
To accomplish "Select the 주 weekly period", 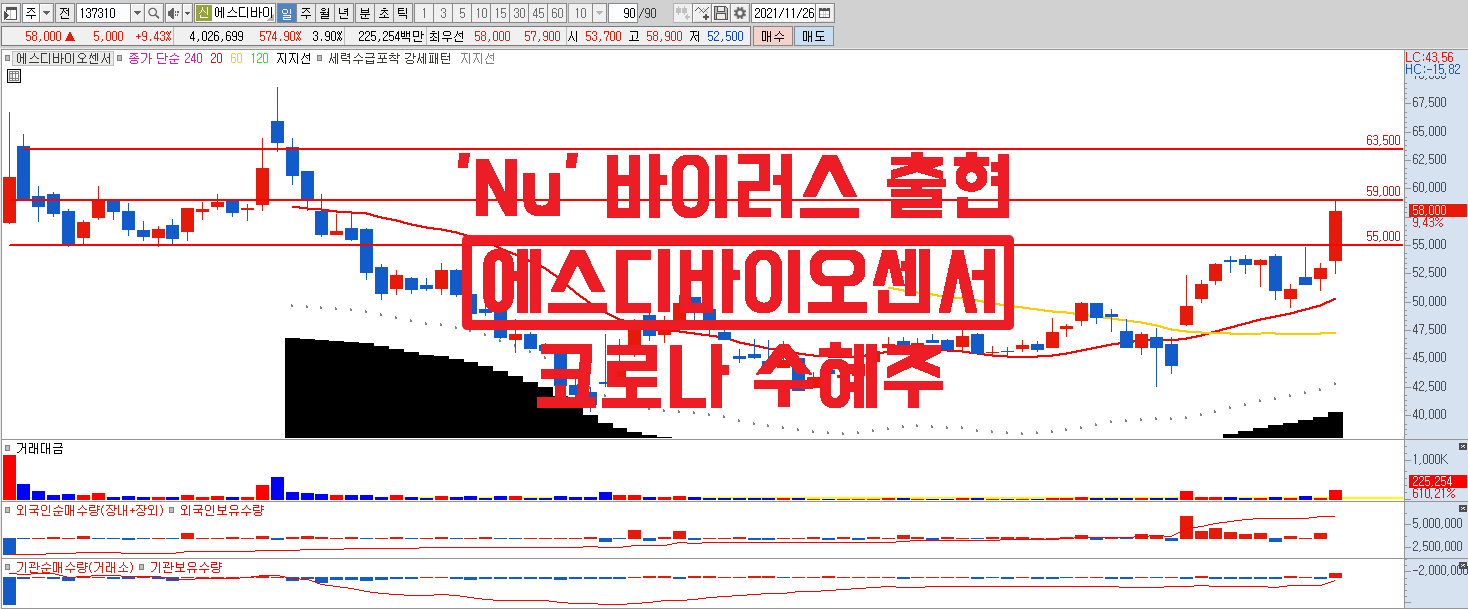I will click(306, 13).
